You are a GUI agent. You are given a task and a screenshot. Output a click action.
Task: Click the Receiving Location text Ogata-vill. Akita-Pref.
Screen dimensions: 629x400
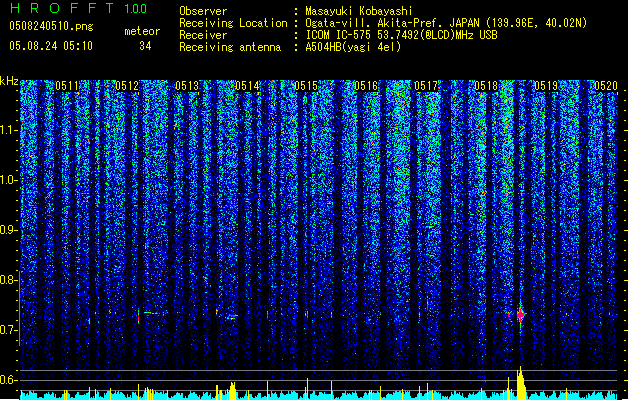click(x=372, y=23)
